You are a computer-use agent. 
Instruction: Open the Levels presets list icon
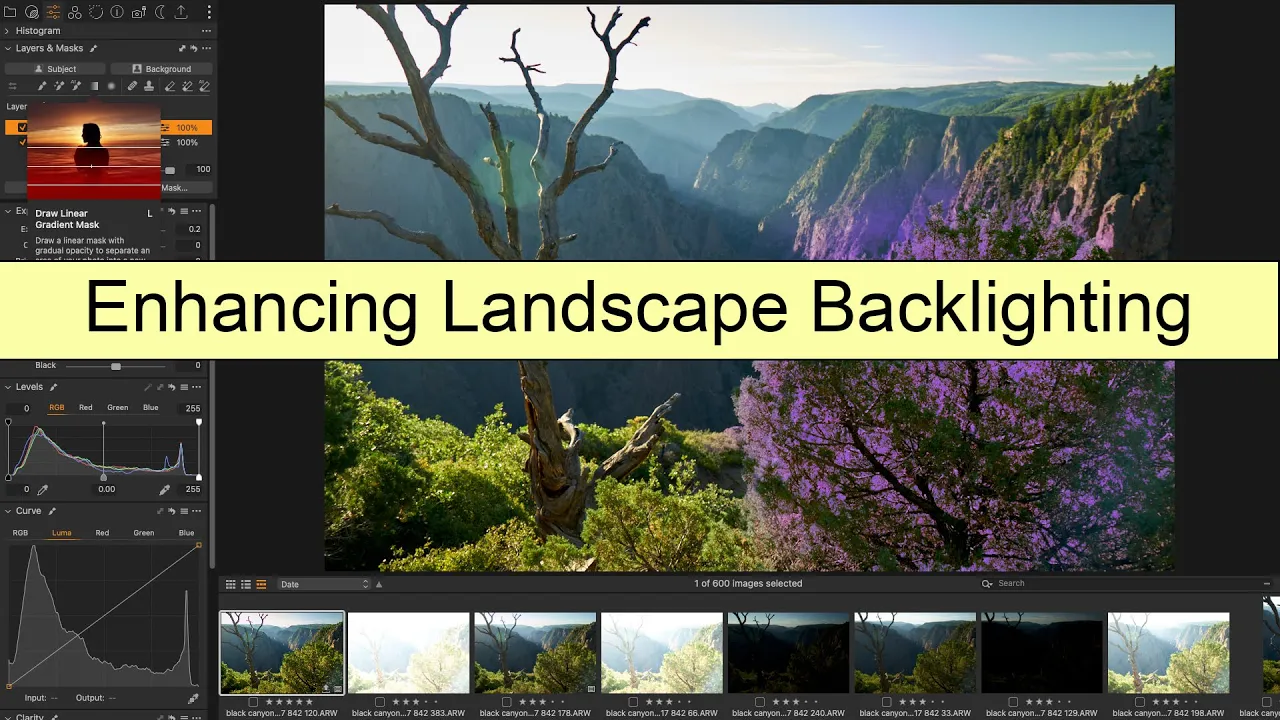pyautogui.click(x=184, y=387)
